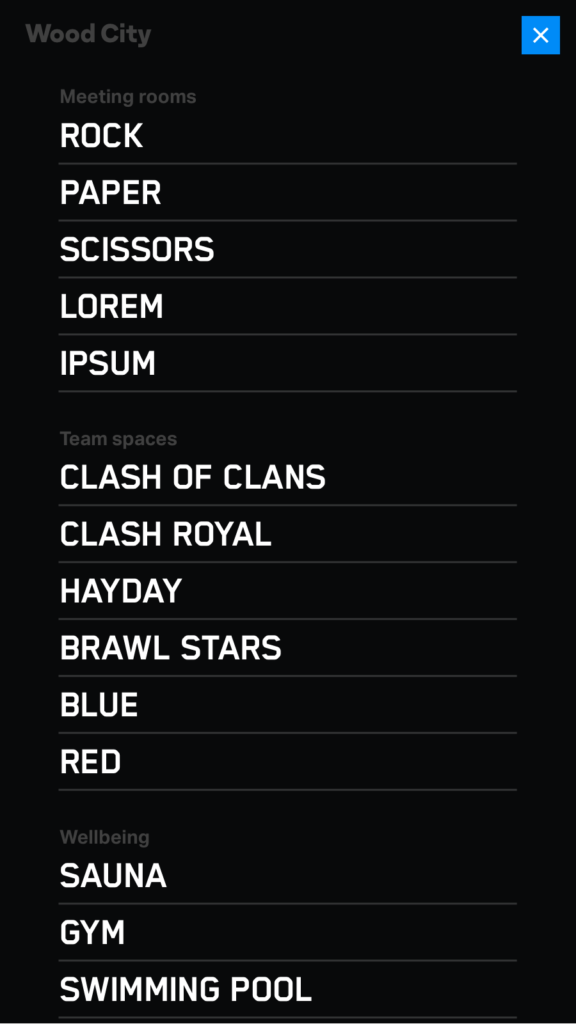This screenshot has height=1024, width=576.
Task: Open the RED team space
Action: click(x=287, y=761)
